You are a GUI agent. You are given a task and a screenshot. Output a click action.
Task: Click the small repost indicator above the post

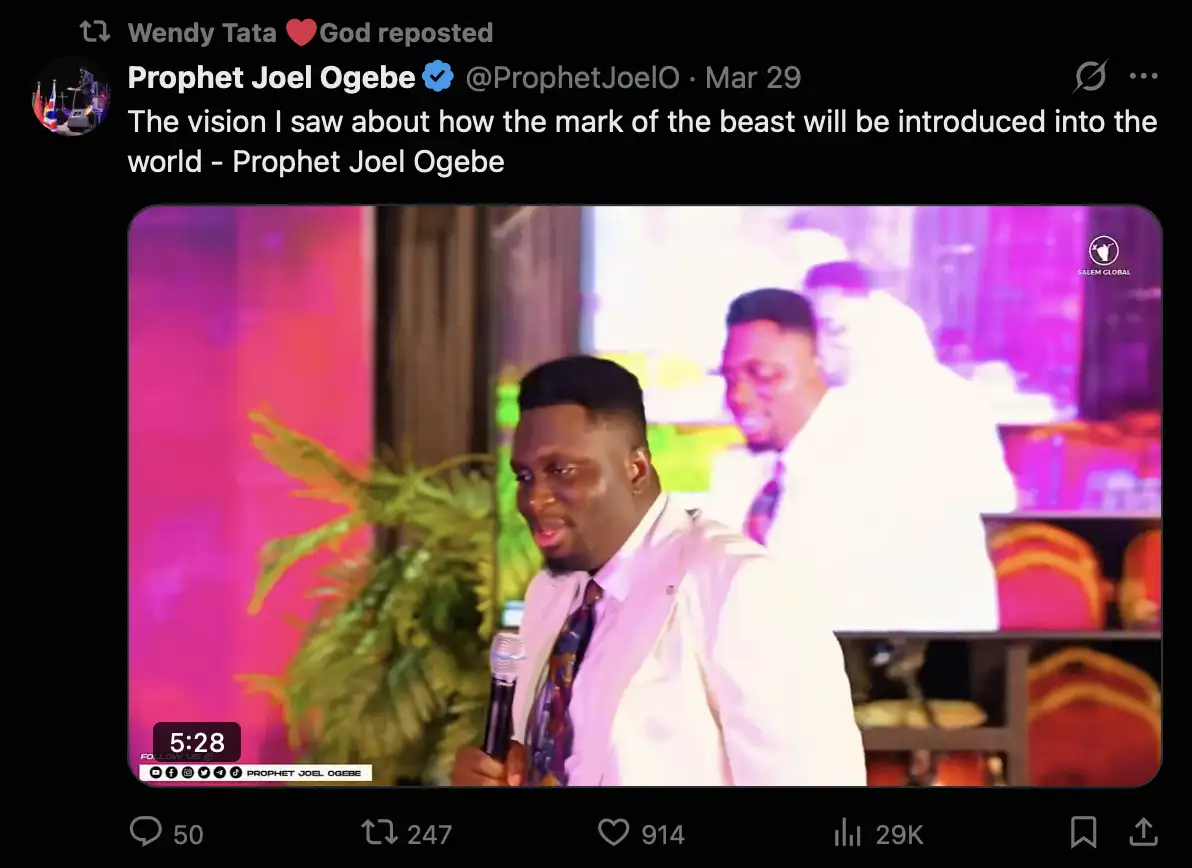pyautogui.click(x=94, y=32)
